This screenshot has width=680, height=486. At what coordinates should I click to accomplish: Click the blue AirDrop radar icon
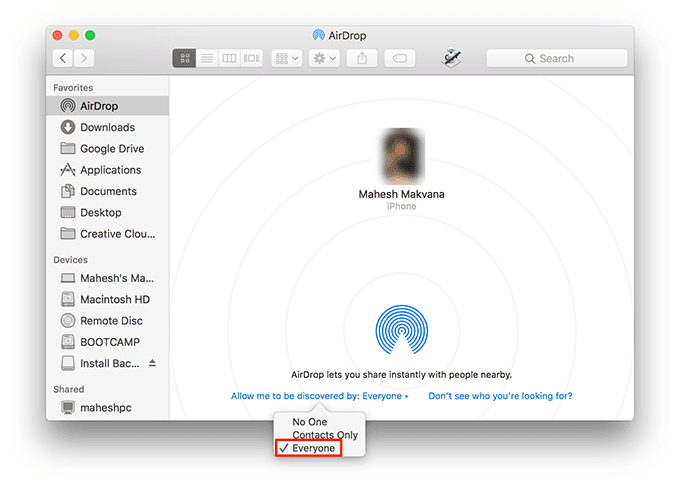[402, 329]
